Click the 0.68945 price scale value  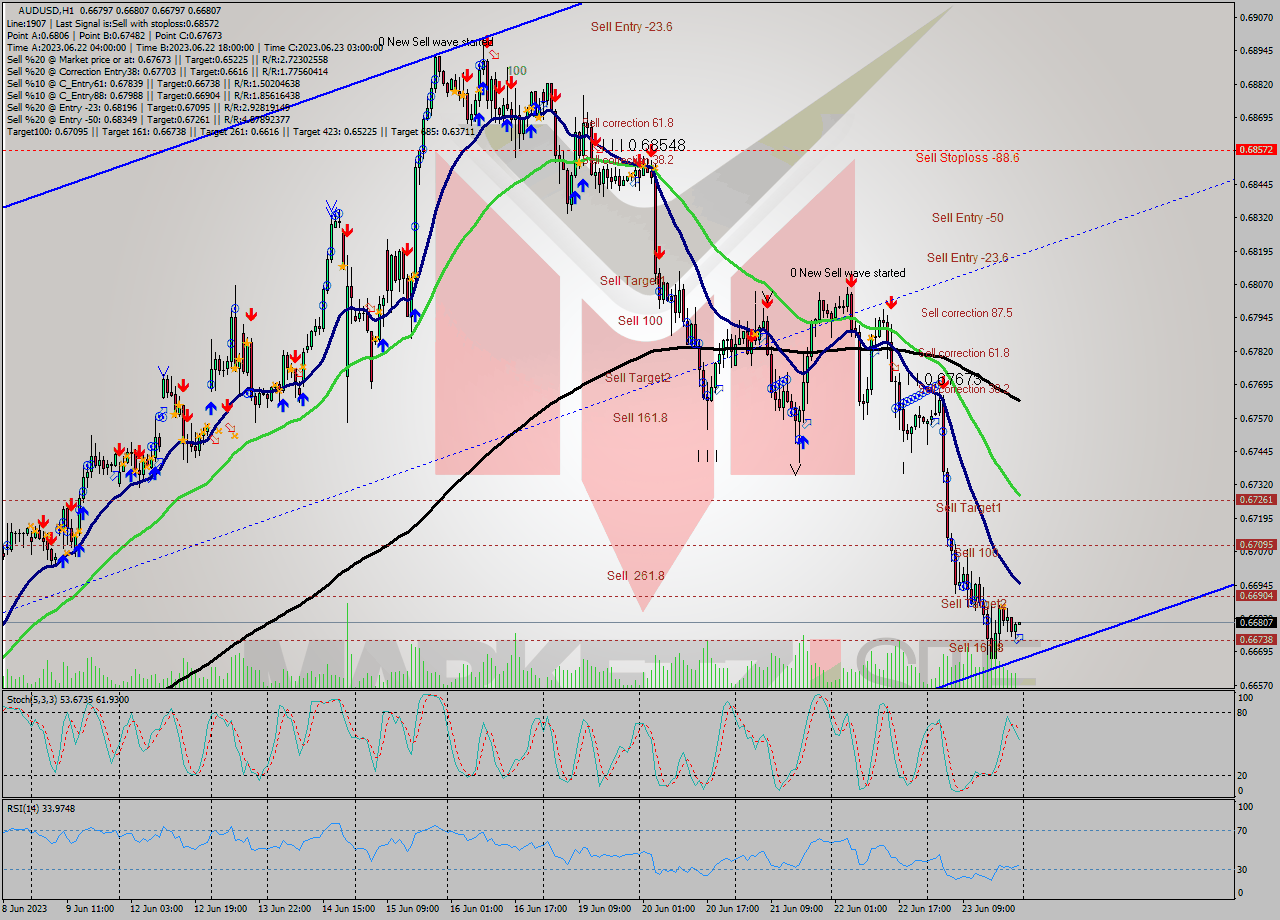[1256, 51]
